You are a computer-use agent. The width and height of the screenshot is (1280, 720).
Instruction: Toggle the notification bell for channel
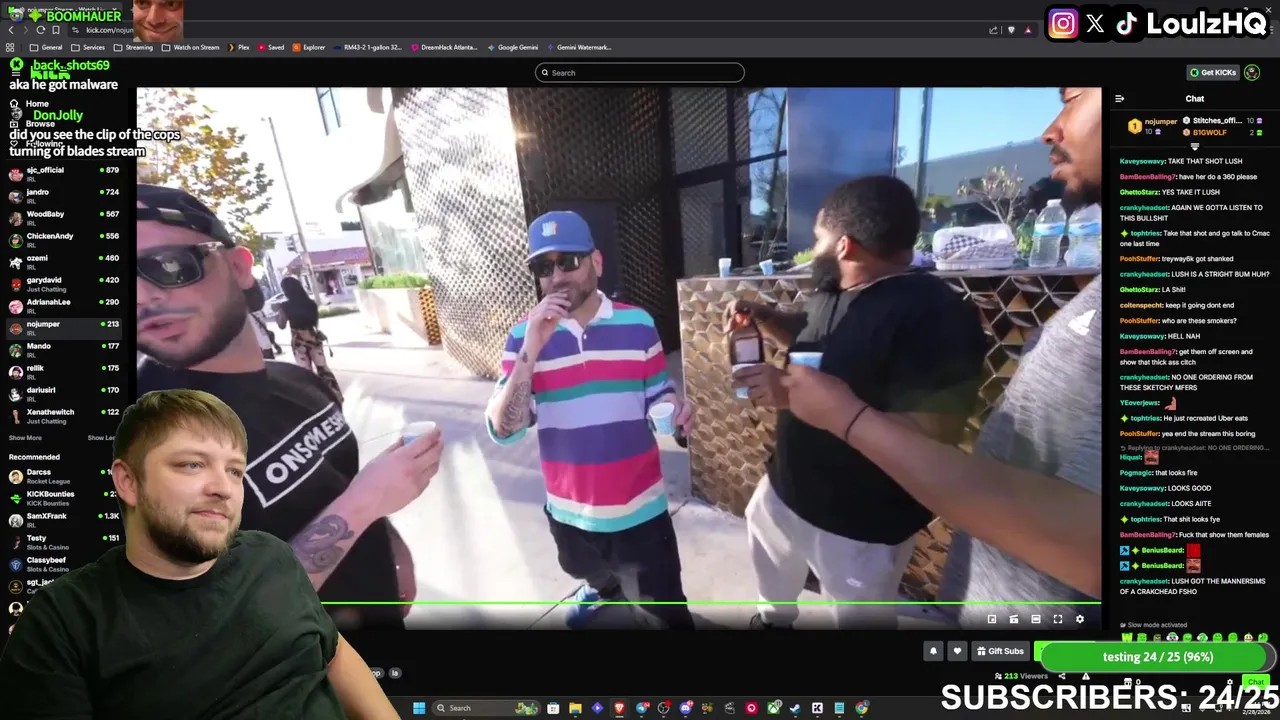pos(933,651)
